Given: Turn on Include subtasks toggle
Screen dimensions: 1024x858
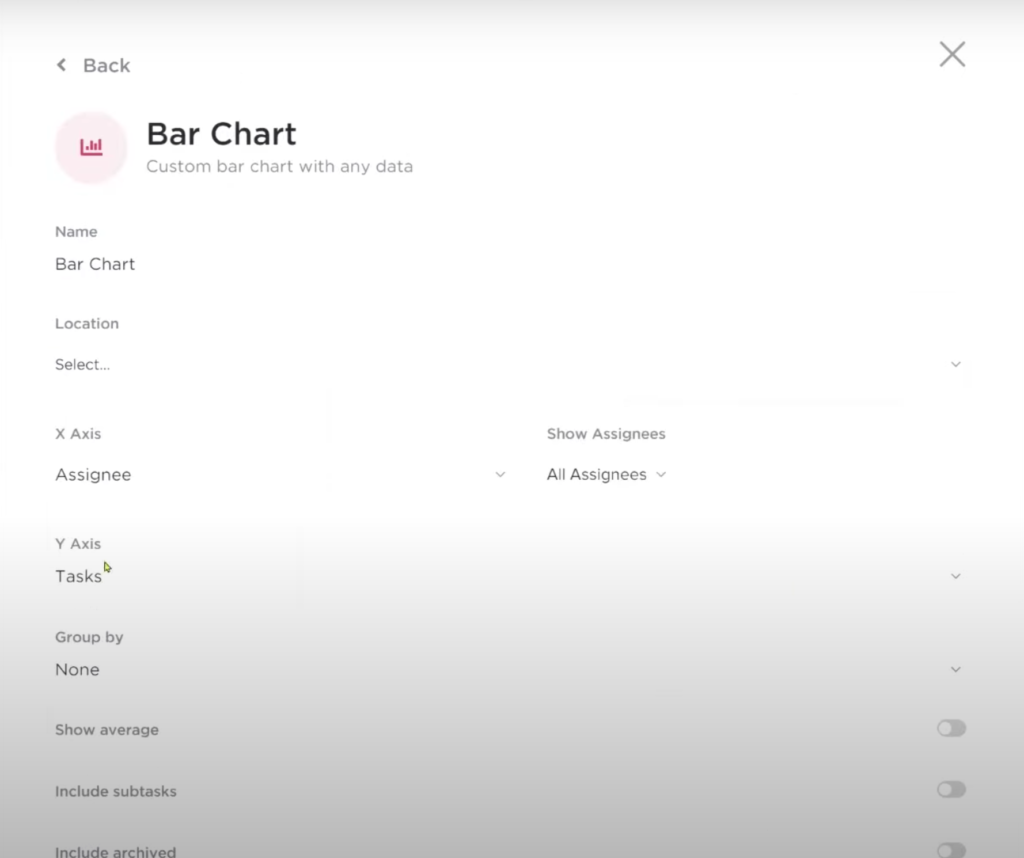Looking at the screenshot, I should (952, 789).
